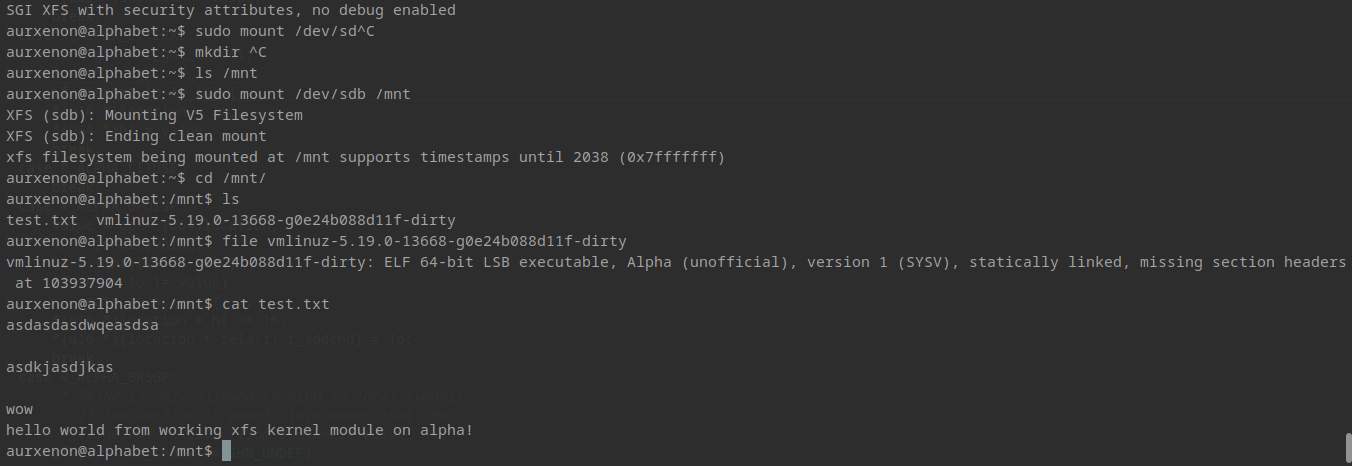
Task: Click the 'asdkjasdjkas' output text
Action: 60,367
